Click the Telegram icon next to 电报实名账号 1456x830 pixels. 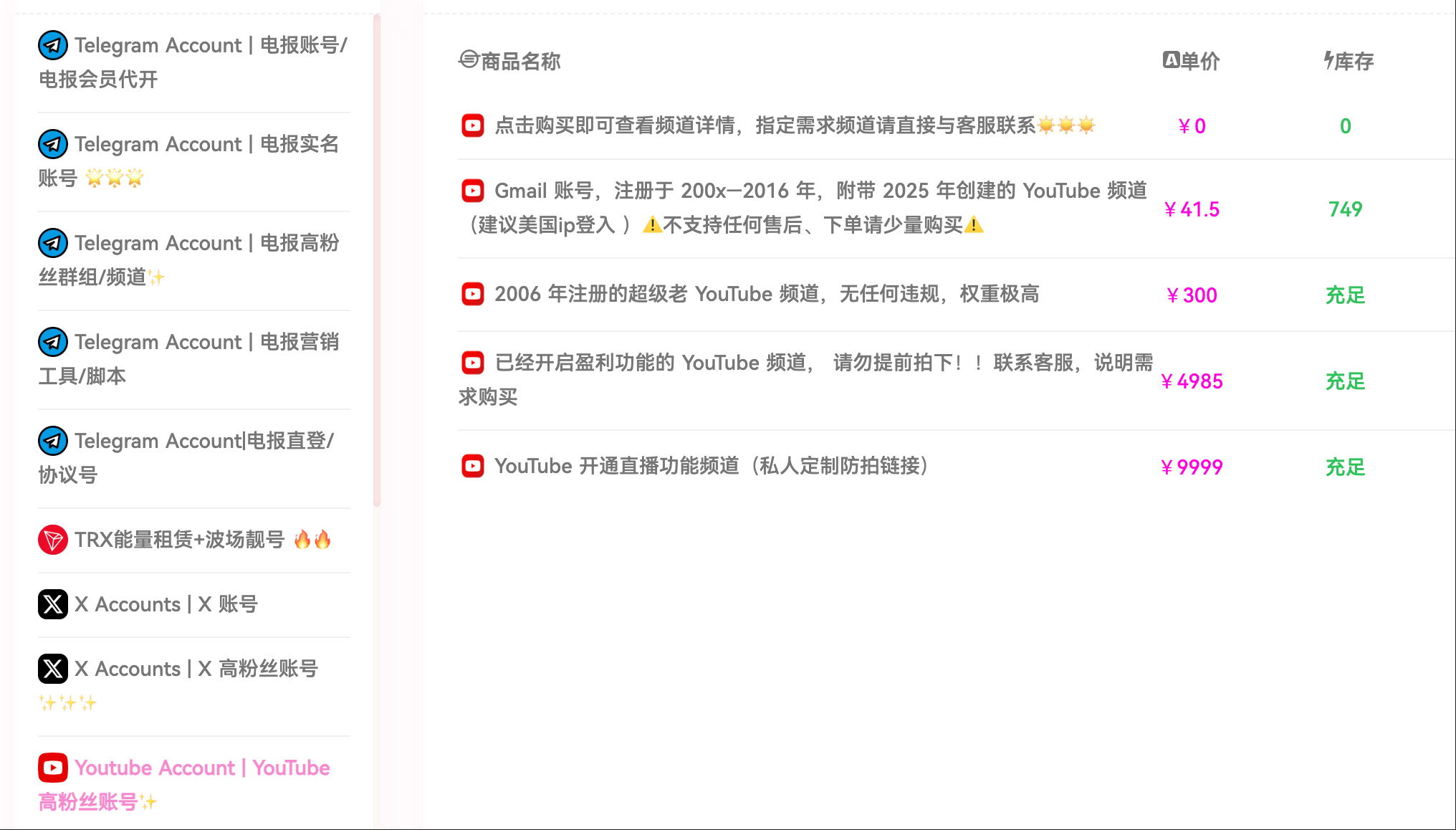(53, 144)
